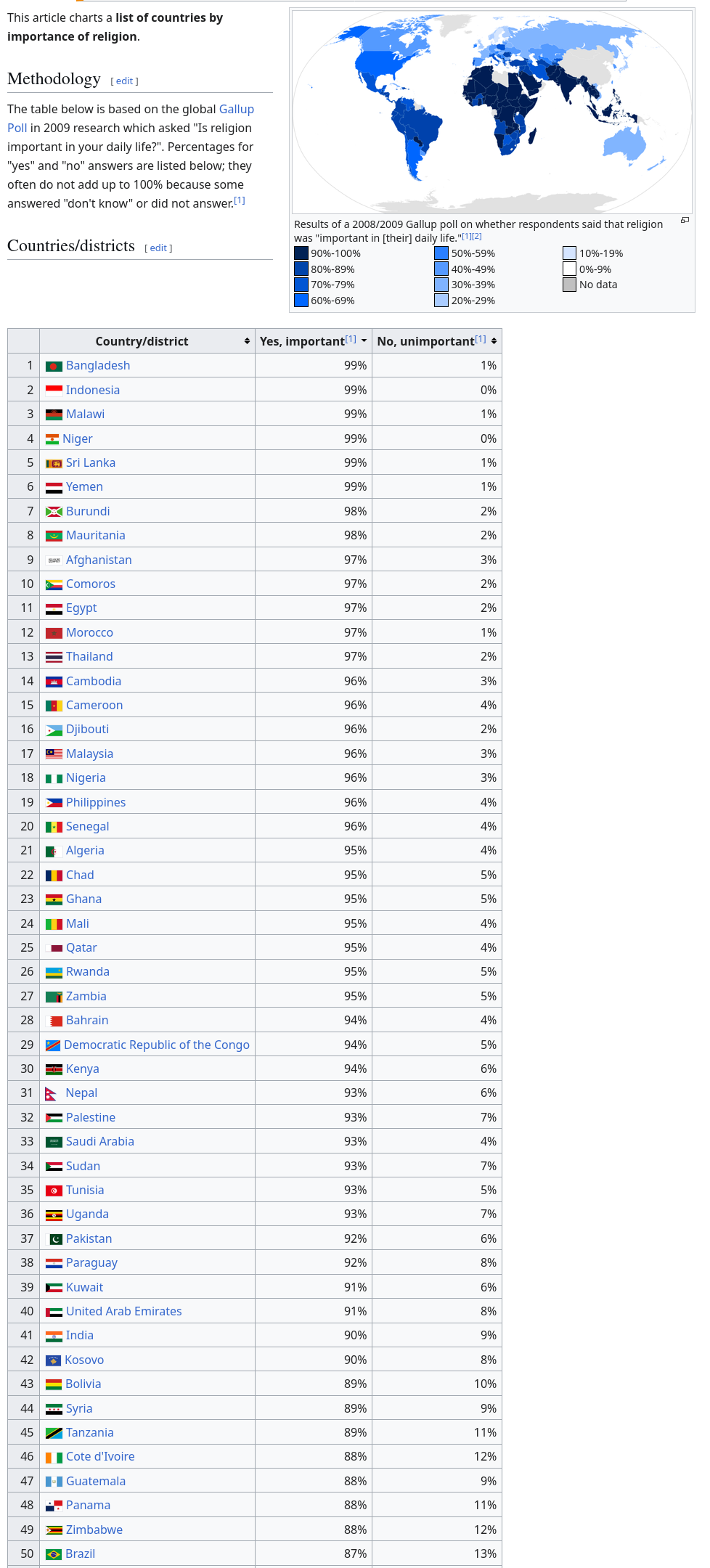Click the Nepal flag icon

click(x=51, y=1094)
